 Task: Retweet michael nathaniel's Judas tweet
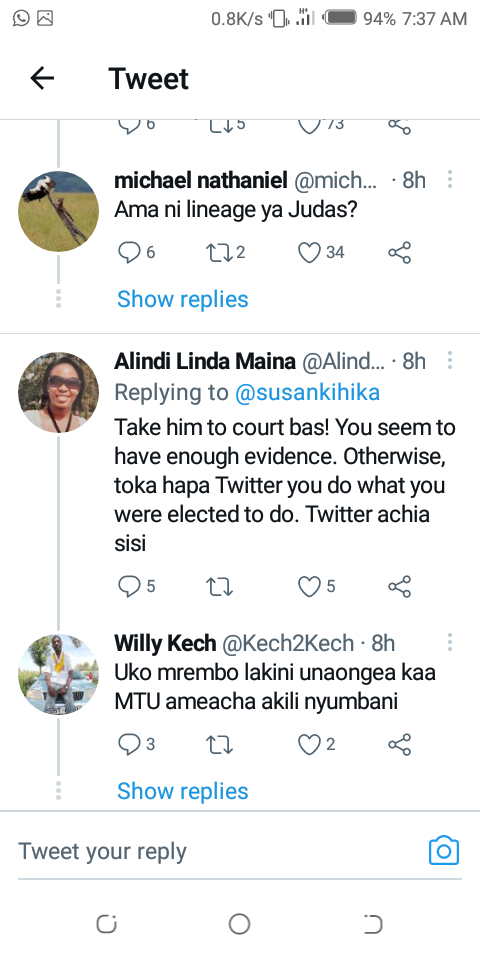219,252
